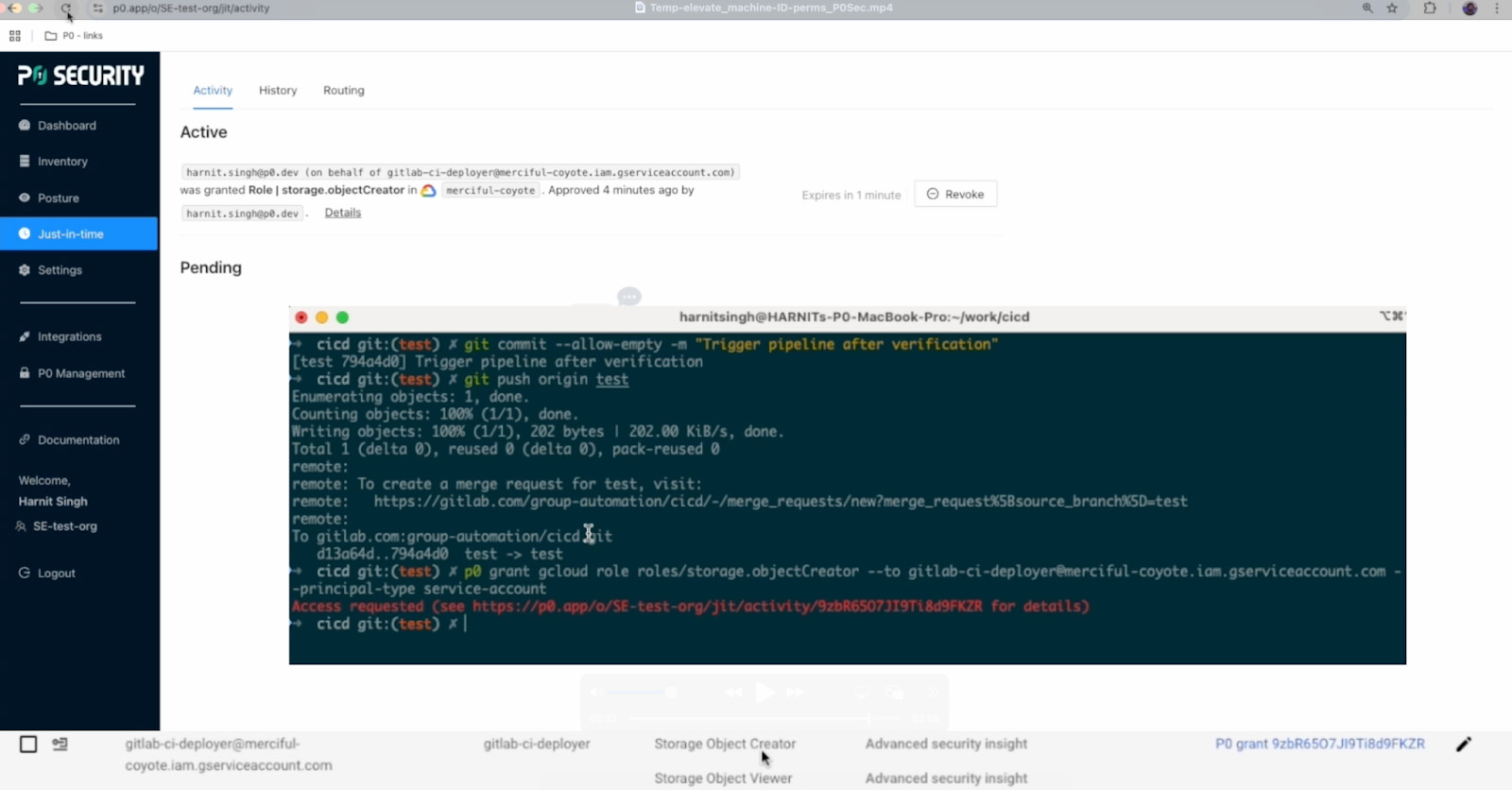This screenshot has width=1512, height=790.
Task: Click the browser address bar URL
Action: point(191,8)
